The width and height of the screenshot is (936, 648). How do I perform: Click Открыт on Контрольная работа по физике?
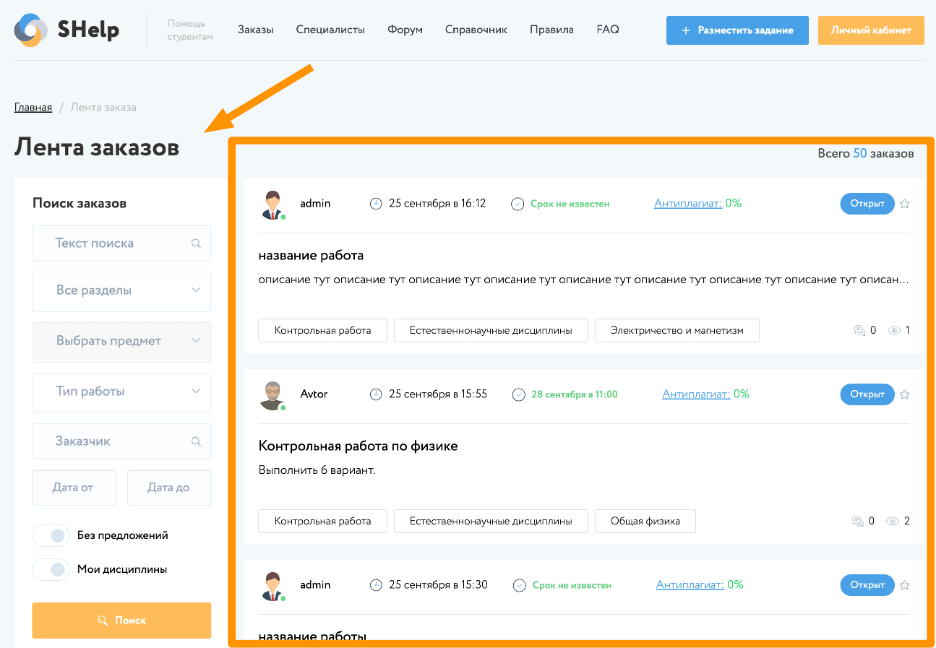coord(866,394)
